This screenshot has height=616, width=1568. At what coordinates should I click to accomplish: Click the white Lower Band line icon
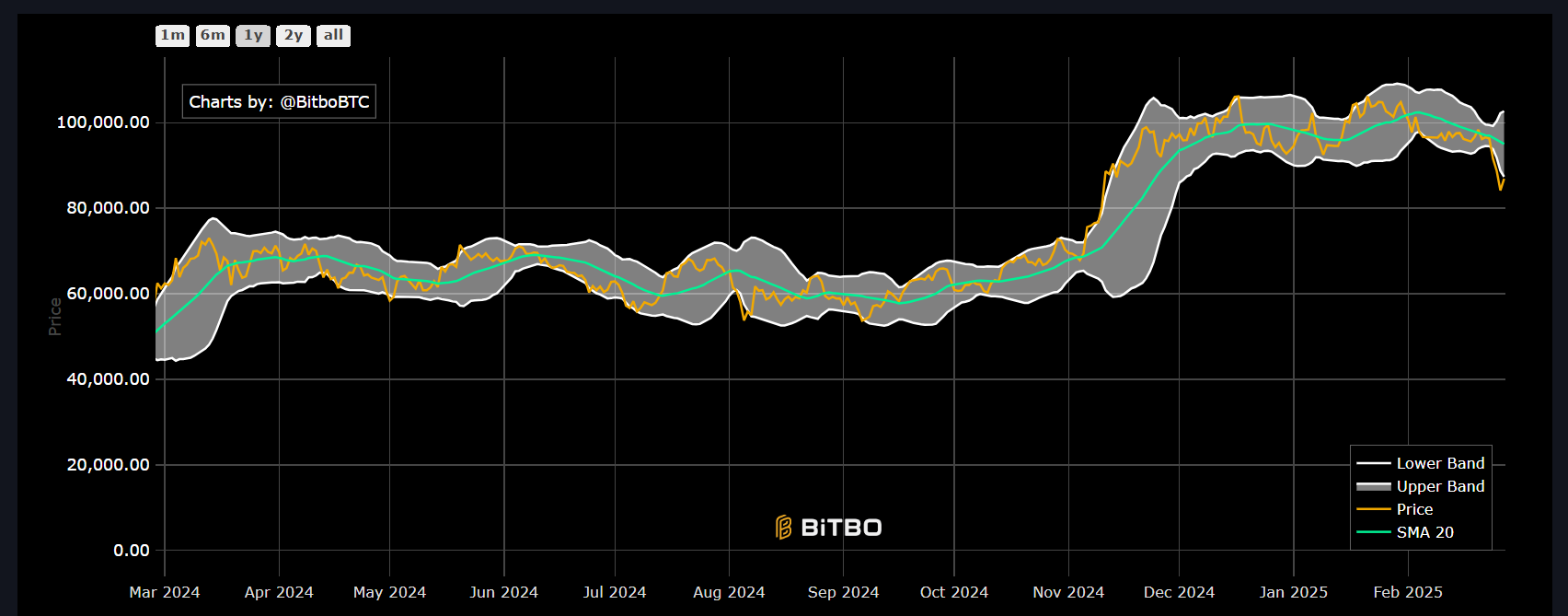(x=1373, y=463)
